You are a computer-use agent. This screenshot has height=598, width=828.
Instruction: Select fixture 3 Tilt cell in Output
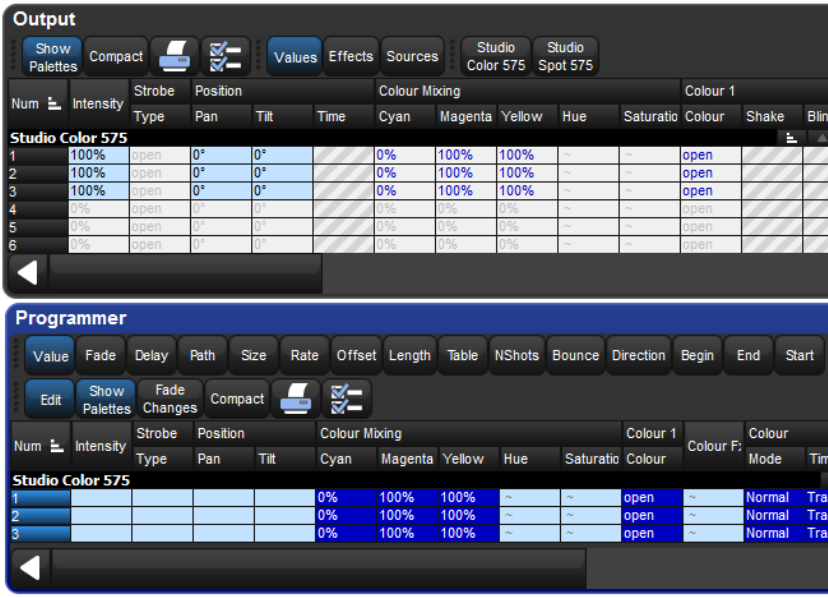282,191
